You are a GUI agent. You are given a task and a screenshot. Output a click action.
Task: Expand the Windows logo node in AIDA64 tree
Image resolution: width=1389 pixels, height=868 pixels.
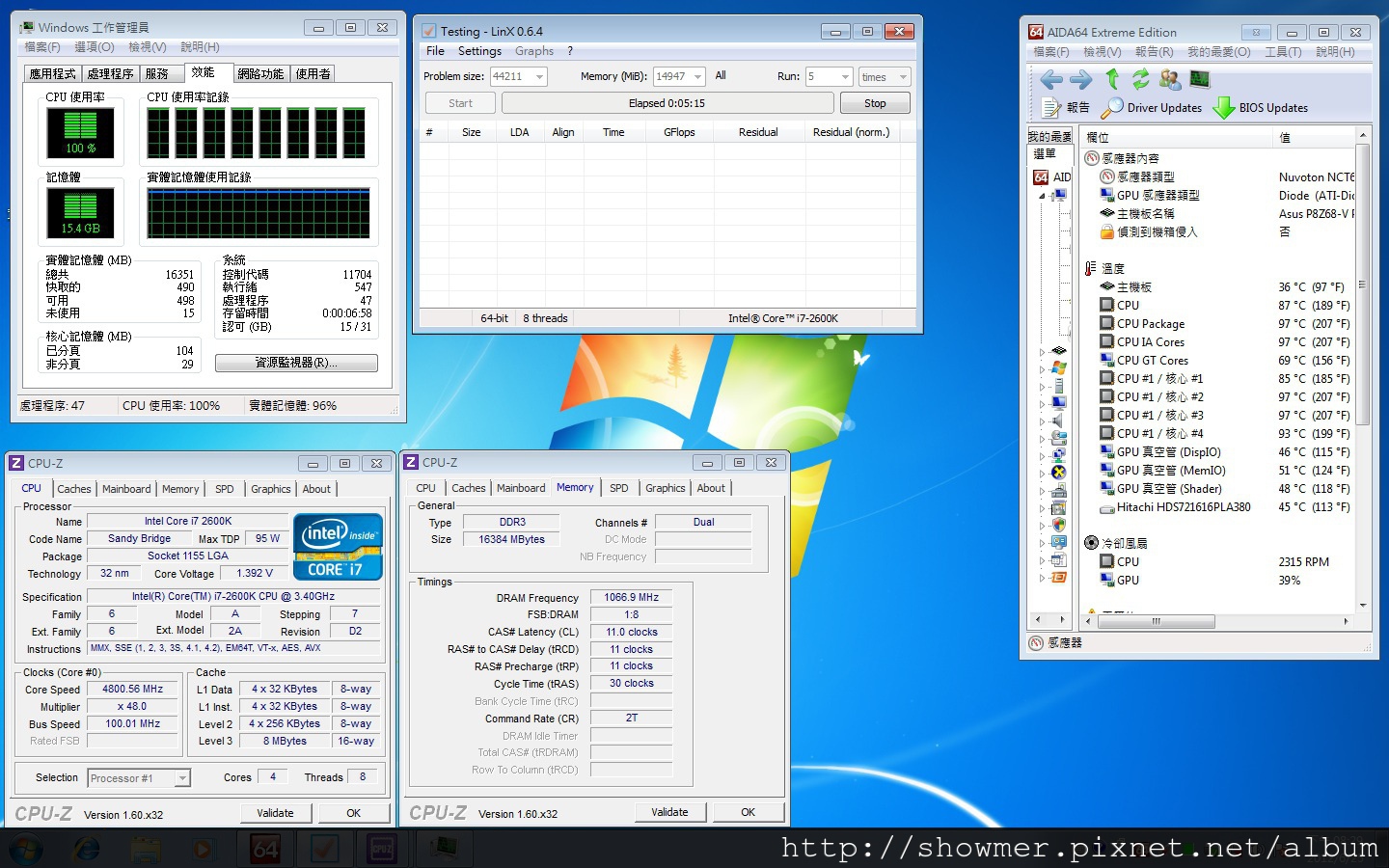point(1042,368)
